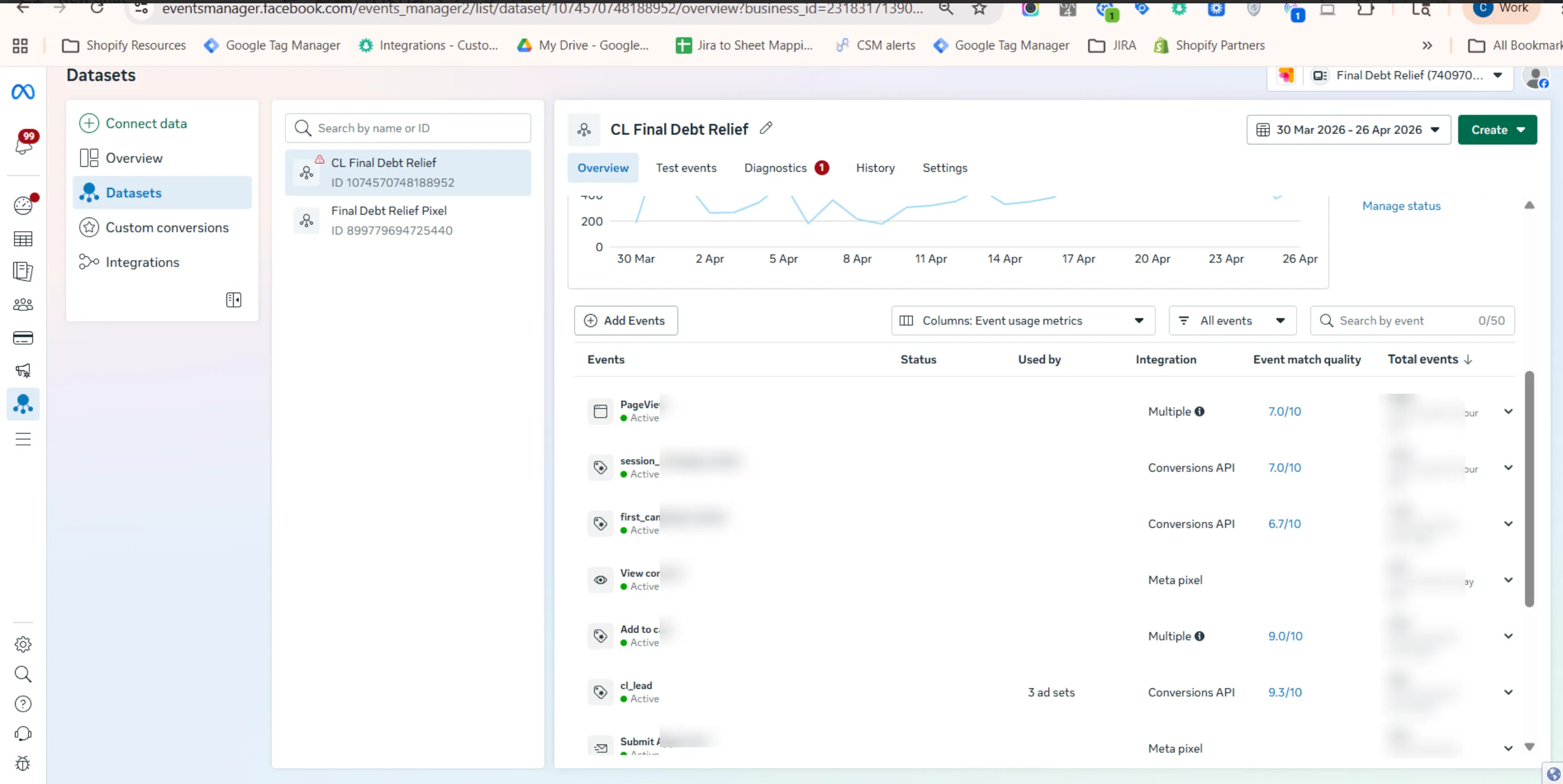The height and width of the screenshot is (784, 1563).
Task: Open the Chrome apps grid icon
Action: (20, 46)
